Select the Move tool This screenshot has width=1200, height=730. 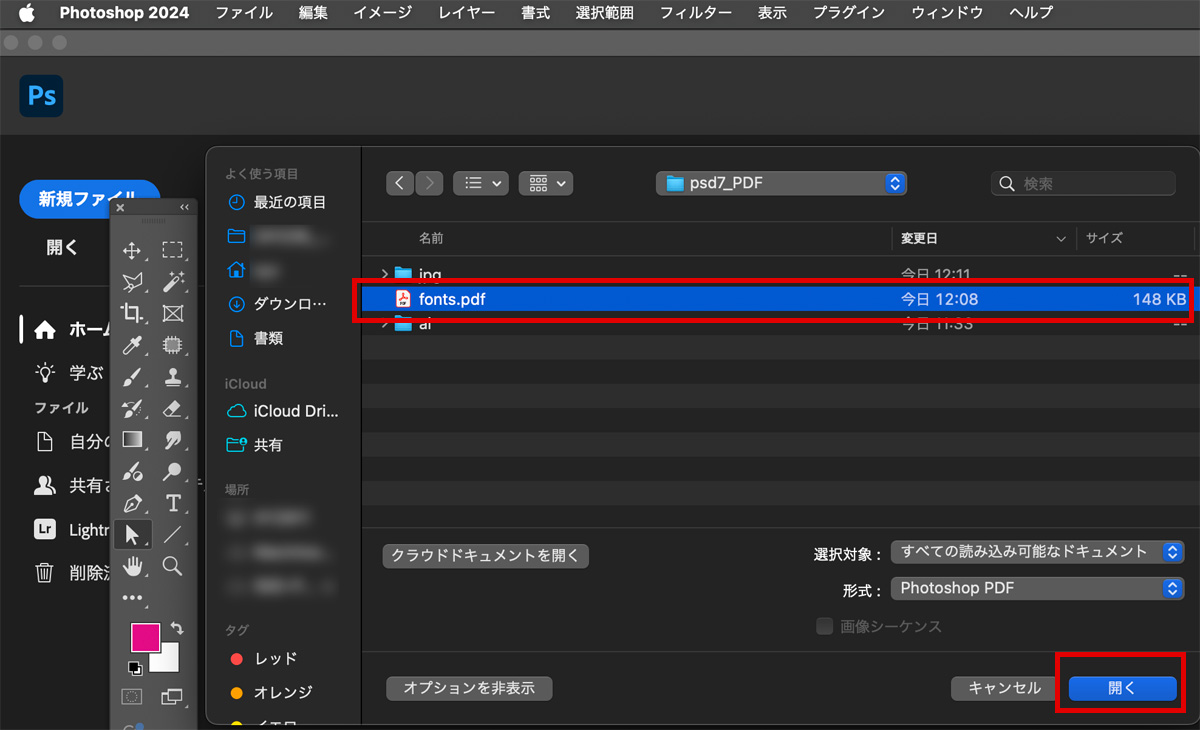(x=131, y=250)
